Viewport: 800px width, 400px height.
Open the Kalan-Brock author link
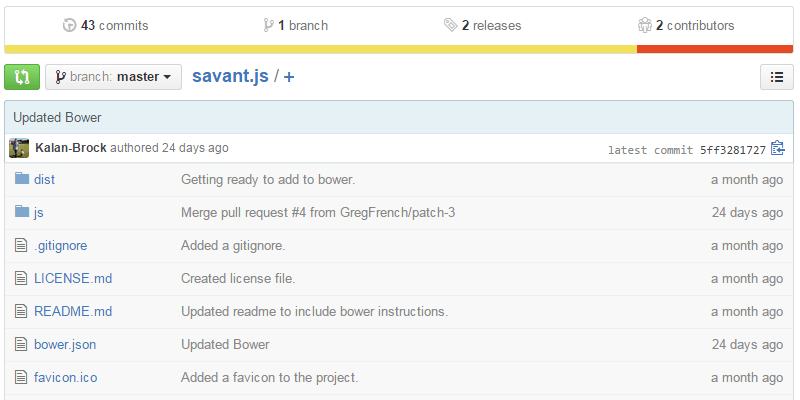tap(70, 148)
